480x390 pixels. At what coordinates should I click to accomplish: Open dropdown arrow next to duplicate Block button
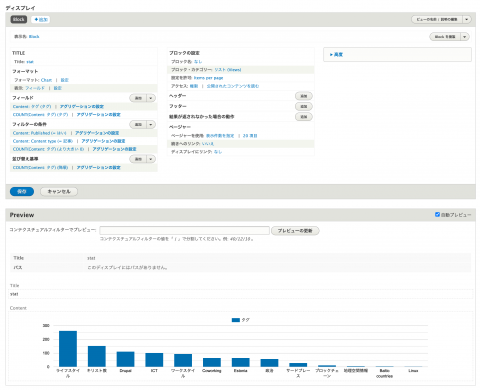point(465,37)
